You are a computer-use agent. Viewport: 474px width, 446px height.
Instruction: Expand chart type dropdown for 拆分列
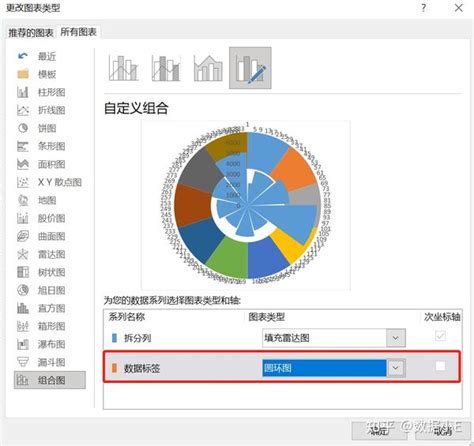point(396,338)
